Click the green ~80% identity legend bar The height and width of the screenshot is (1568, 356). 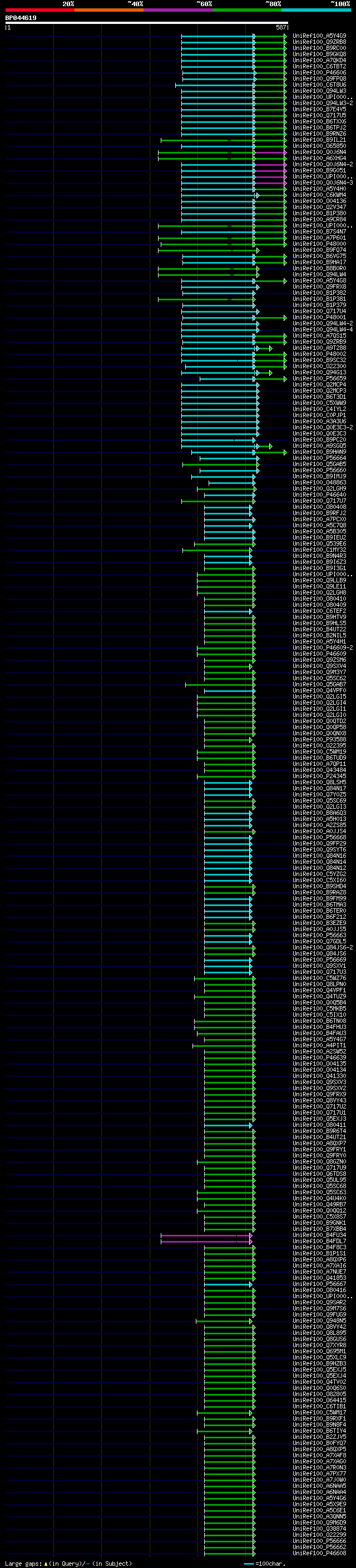[x=247, y=10]
